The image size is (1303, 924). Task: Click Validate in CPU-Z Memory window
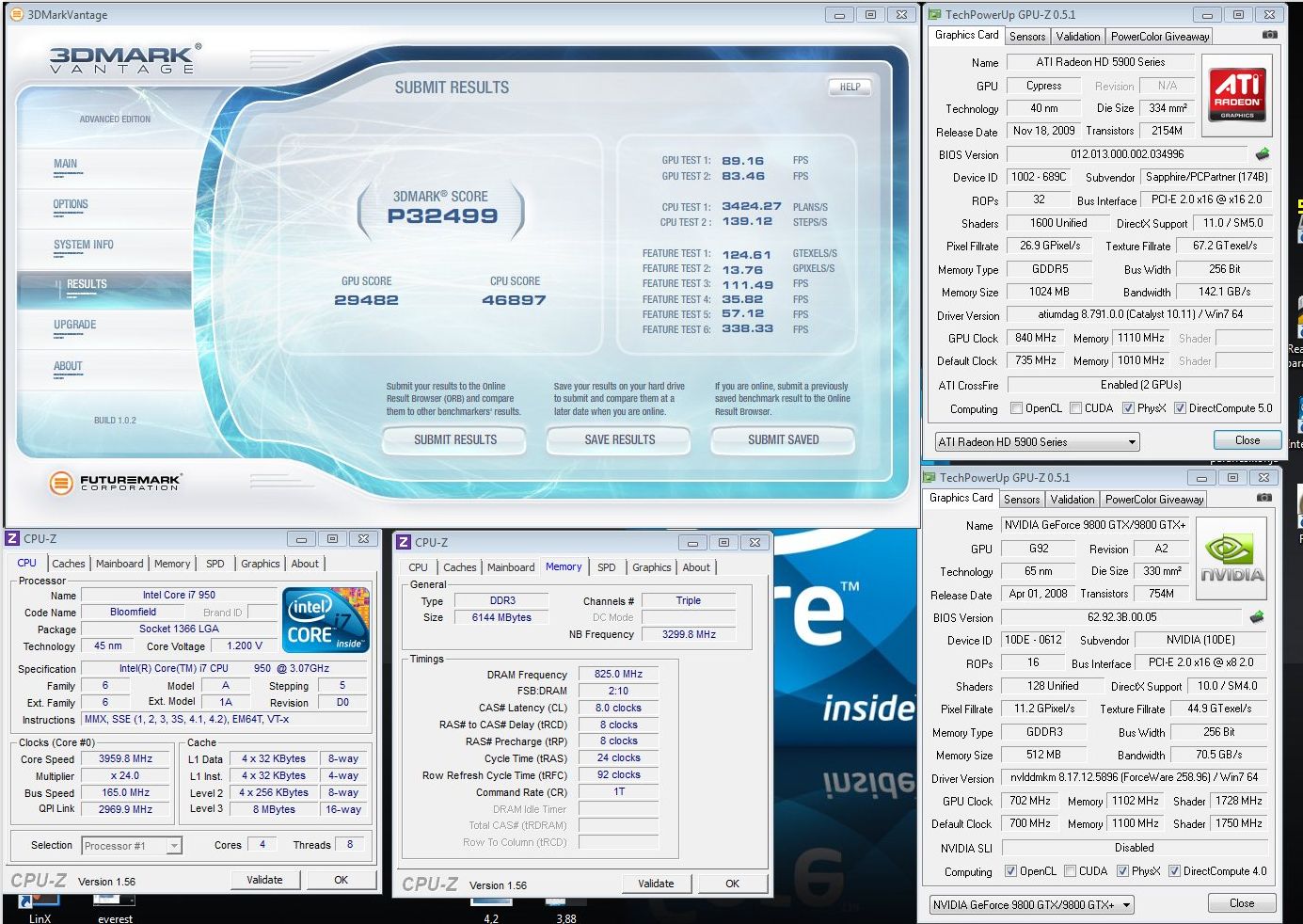pos(656,884)
